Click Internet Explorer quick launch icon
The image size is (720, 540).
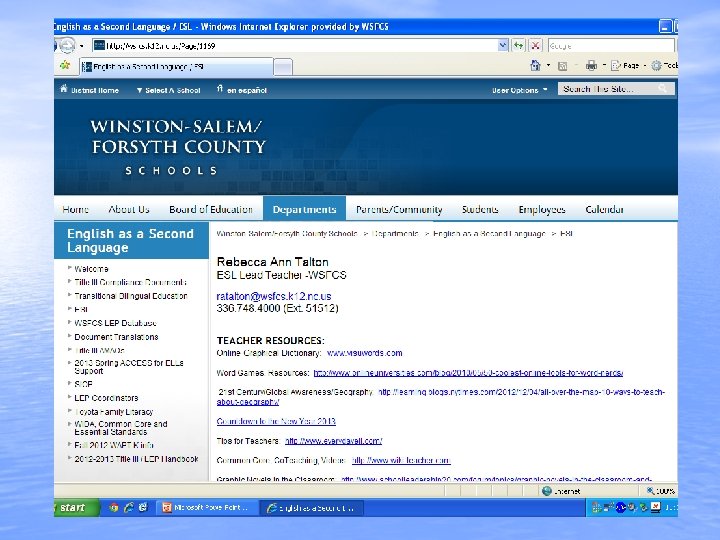click(x=129, y=507)
